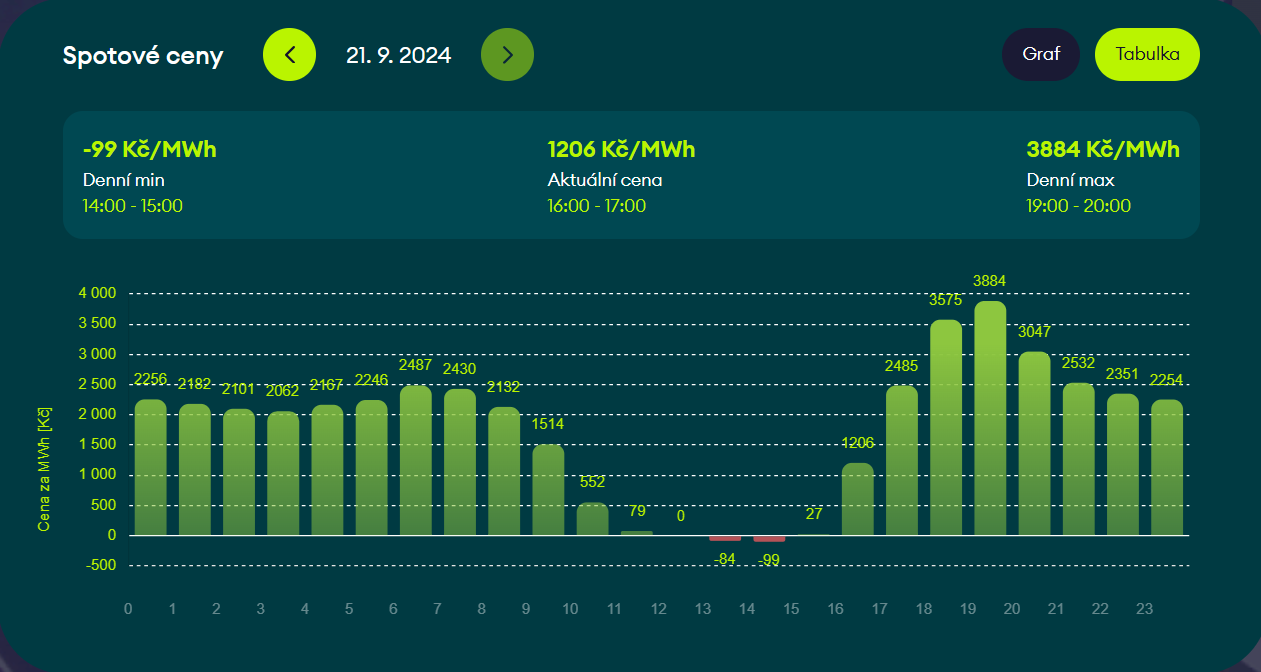
Task: Select the last bar labeled 2254
Action: pos(1167,468)
